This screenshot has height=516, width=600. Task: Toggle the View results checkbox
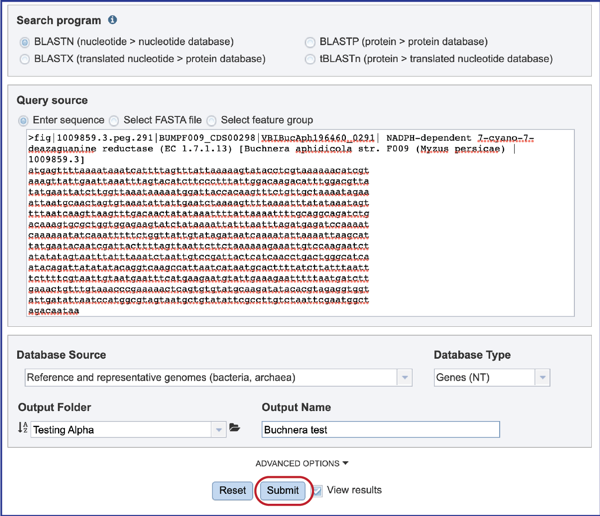[318, 490]
